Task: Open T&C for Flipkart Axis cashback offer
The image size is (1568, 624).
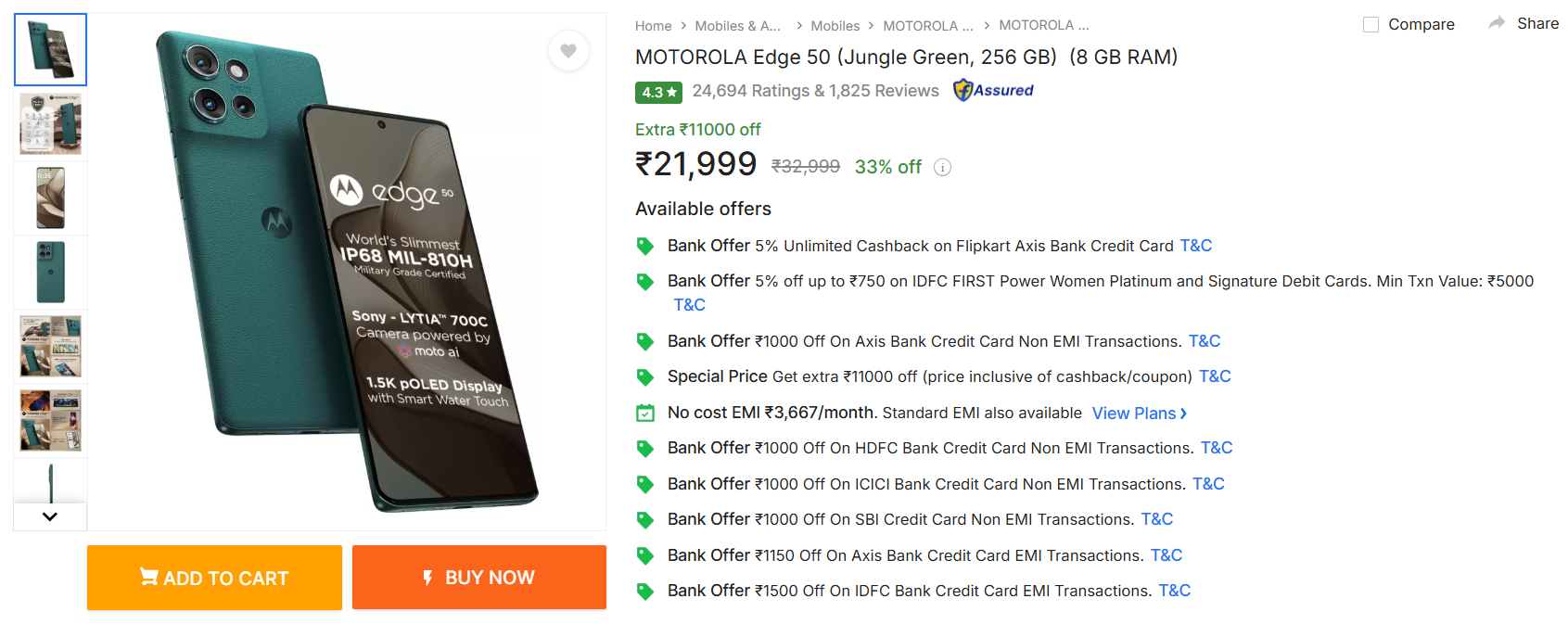Action: [x=1195, y=246]
